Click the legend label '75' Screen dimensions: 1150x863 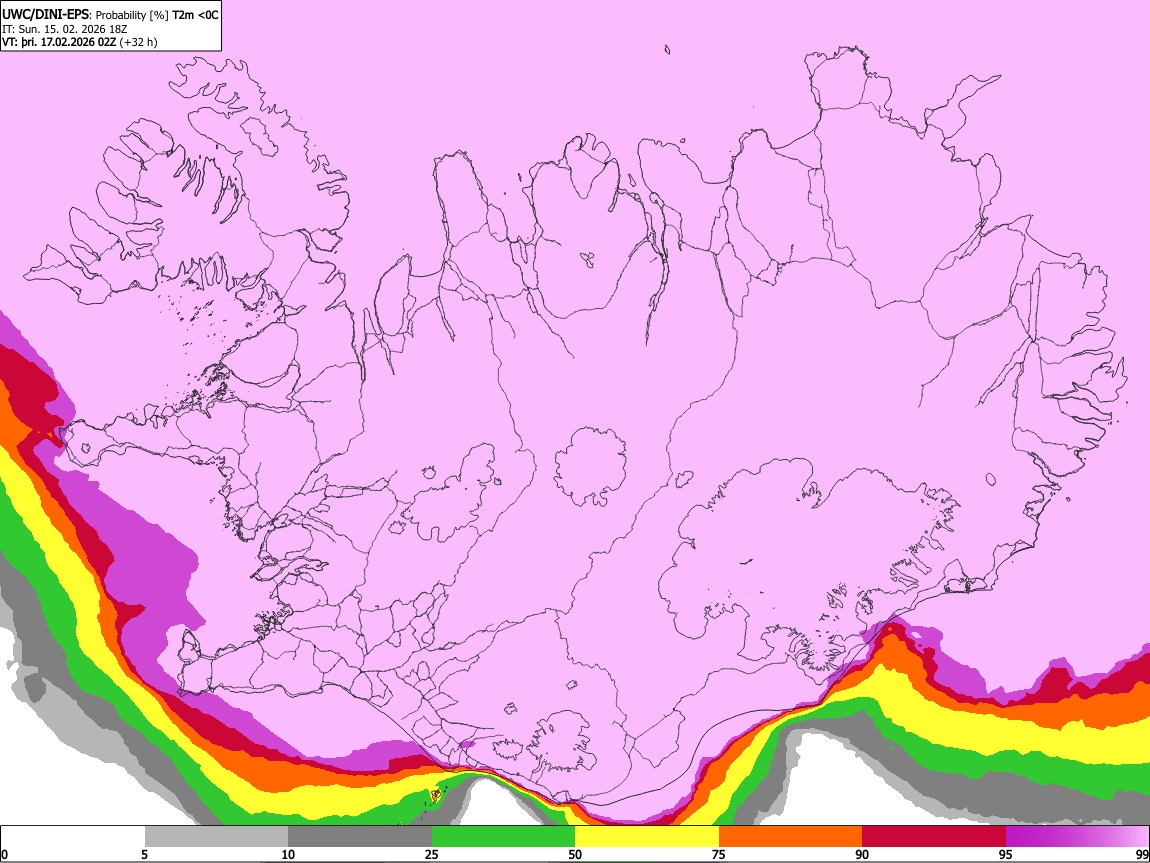(x=719, y=855)
